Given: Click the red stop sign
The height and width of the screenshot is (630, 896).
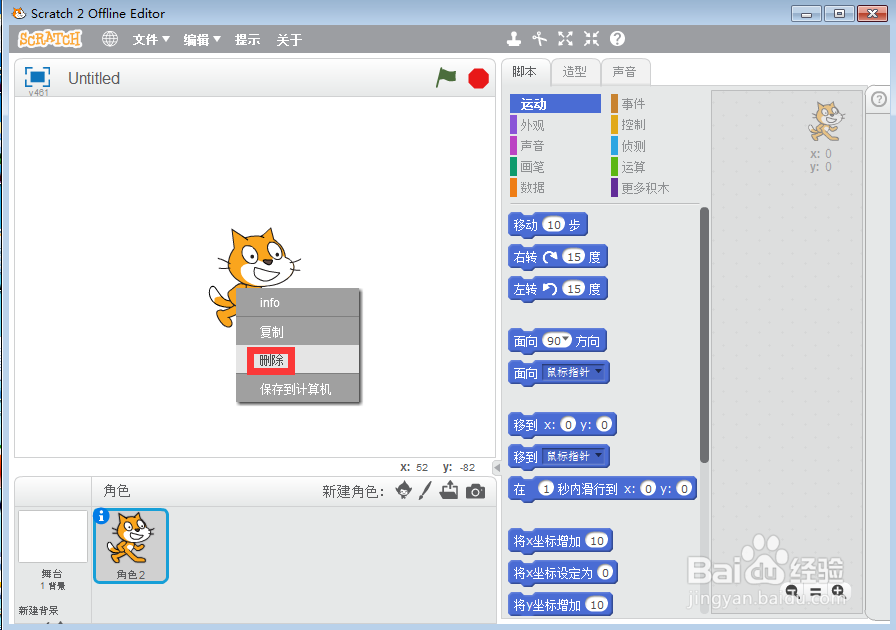Looking at the screenshot, I should coord(478,78).
